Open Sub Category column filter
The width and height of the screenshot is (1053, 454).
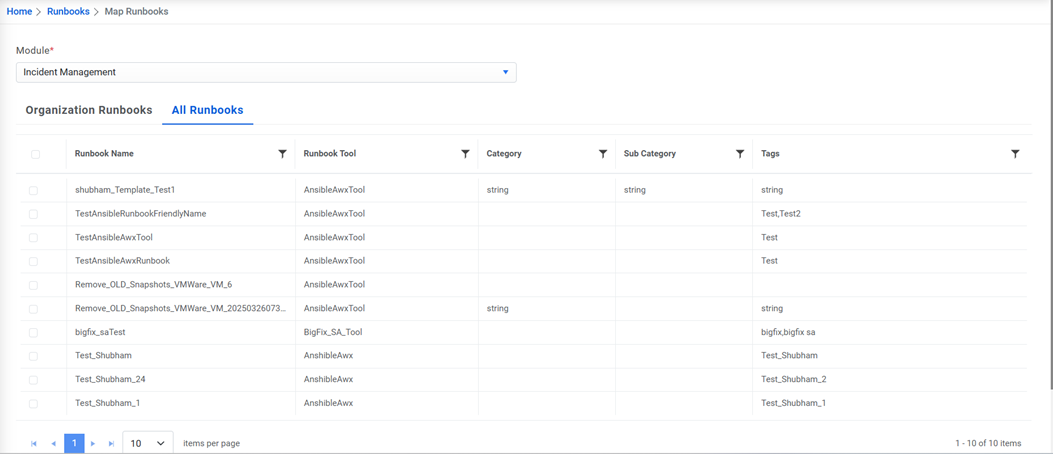(x=740, y=154)
